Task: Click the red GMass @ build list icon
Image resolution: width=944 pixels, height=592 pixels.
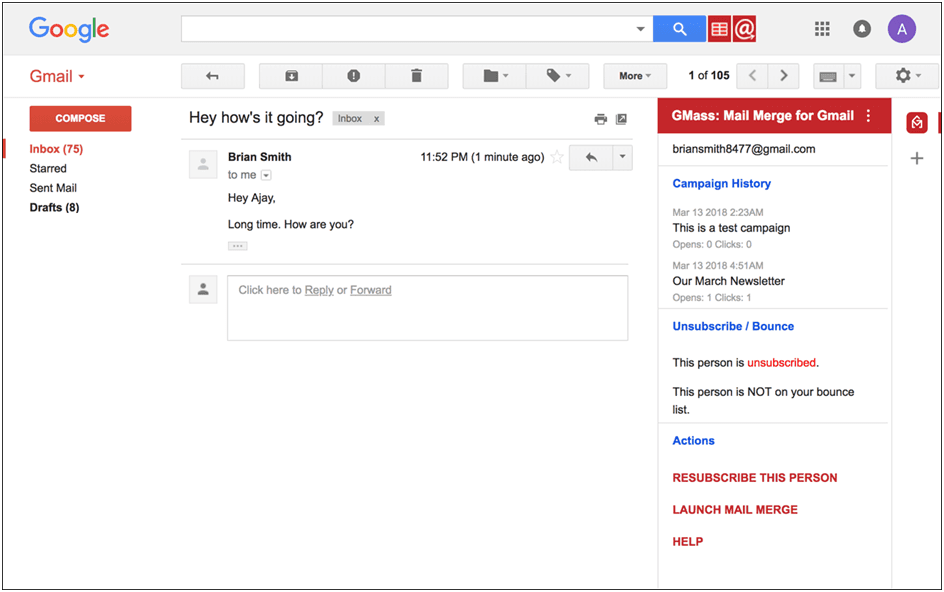Action: tap(744, 29)
